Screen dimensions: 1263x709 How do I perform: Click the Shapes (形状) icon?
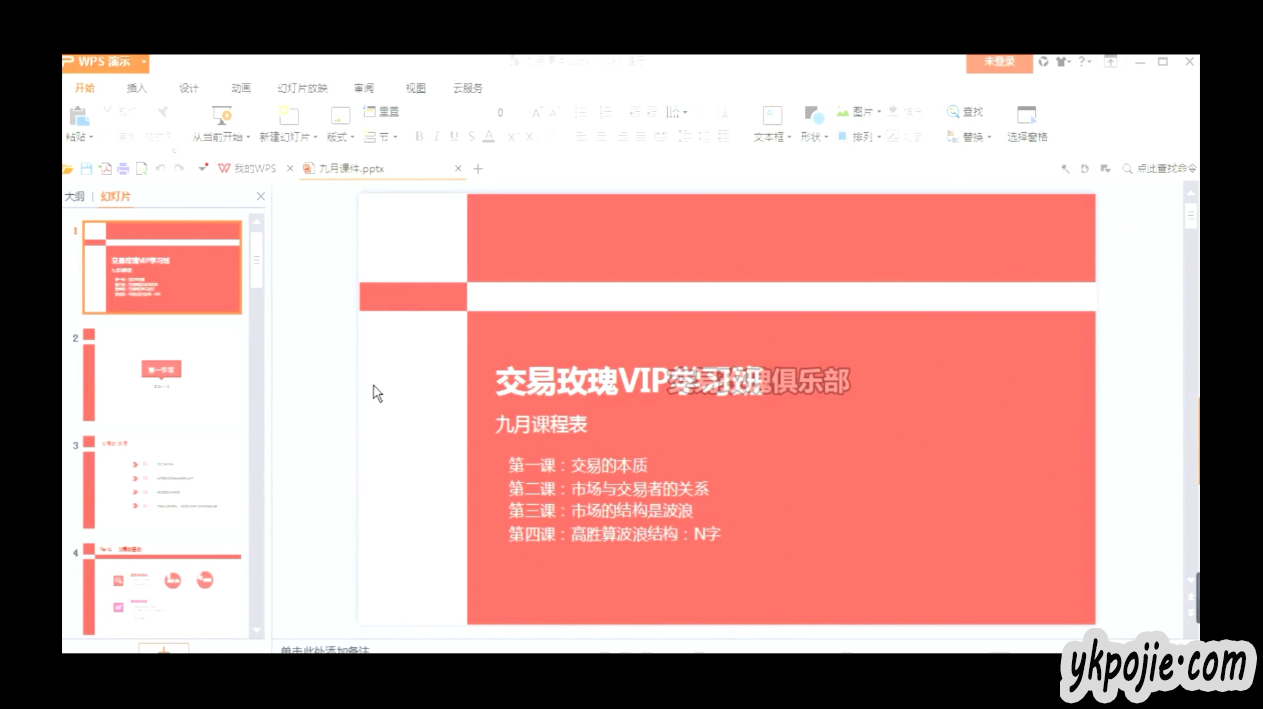click(x=813, y=115)
